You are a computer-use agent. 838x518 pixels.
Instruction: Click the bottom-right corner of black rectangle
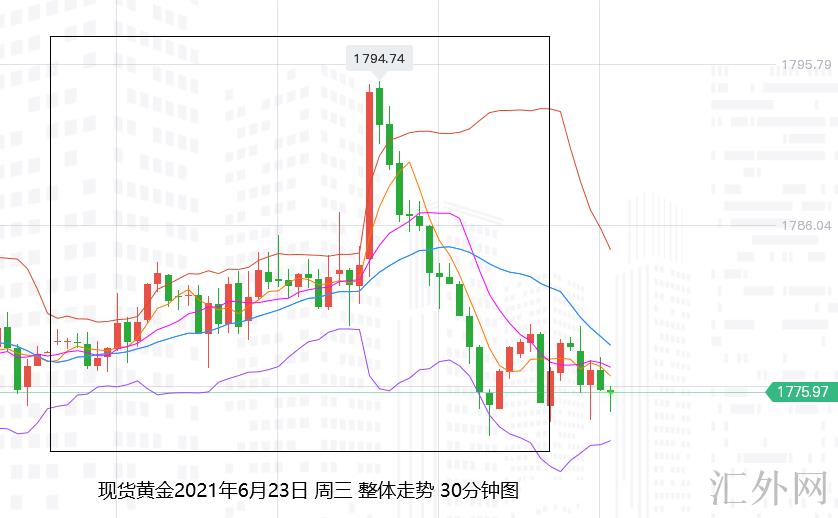pyautogui.click(x=549, y=451)
